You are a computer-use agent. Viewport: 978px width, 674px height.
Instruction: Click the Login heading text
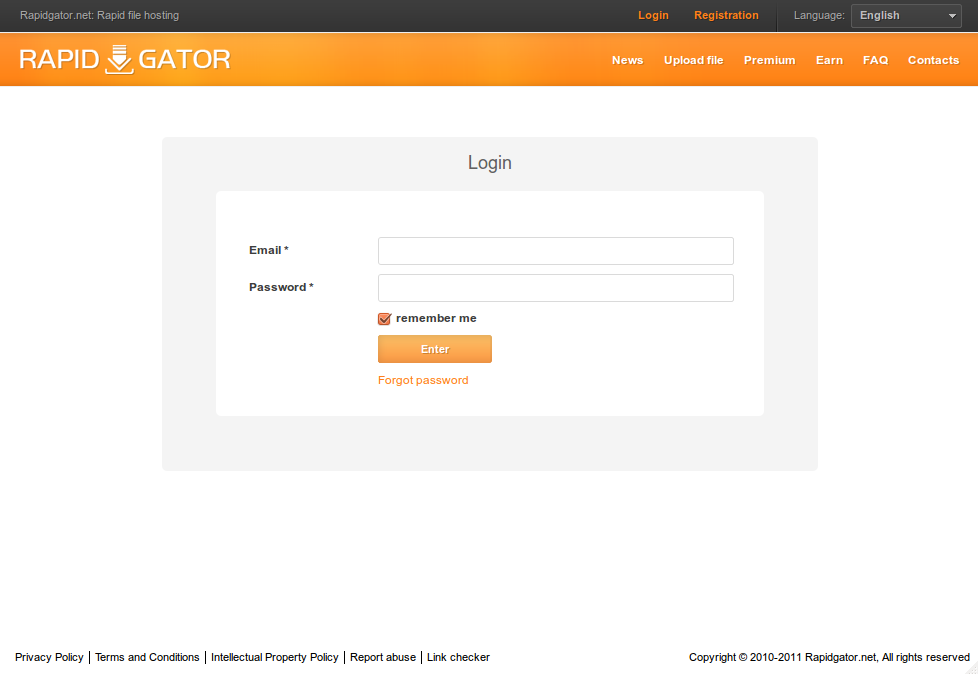coord(490,163)
